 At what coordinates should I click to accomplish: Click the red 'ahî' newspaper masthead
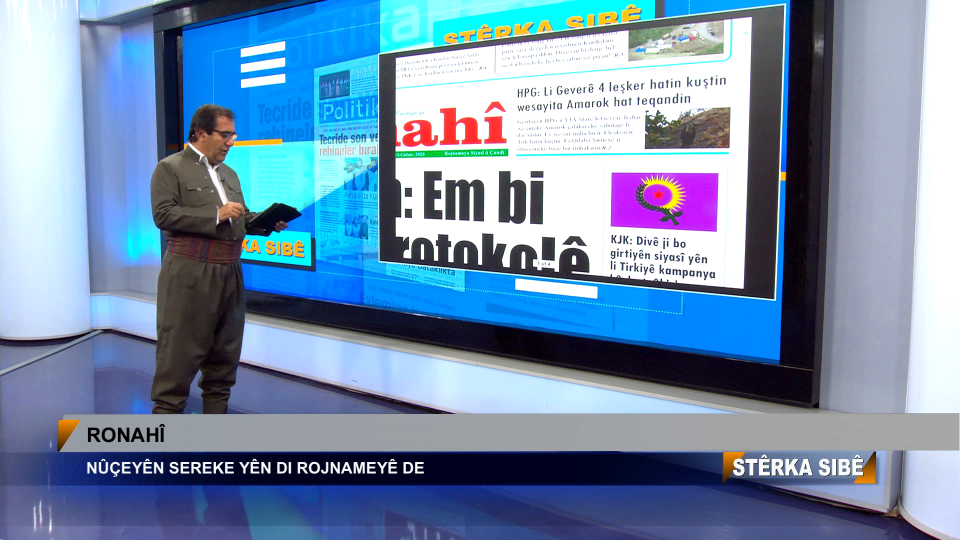[x=450, y=126]
